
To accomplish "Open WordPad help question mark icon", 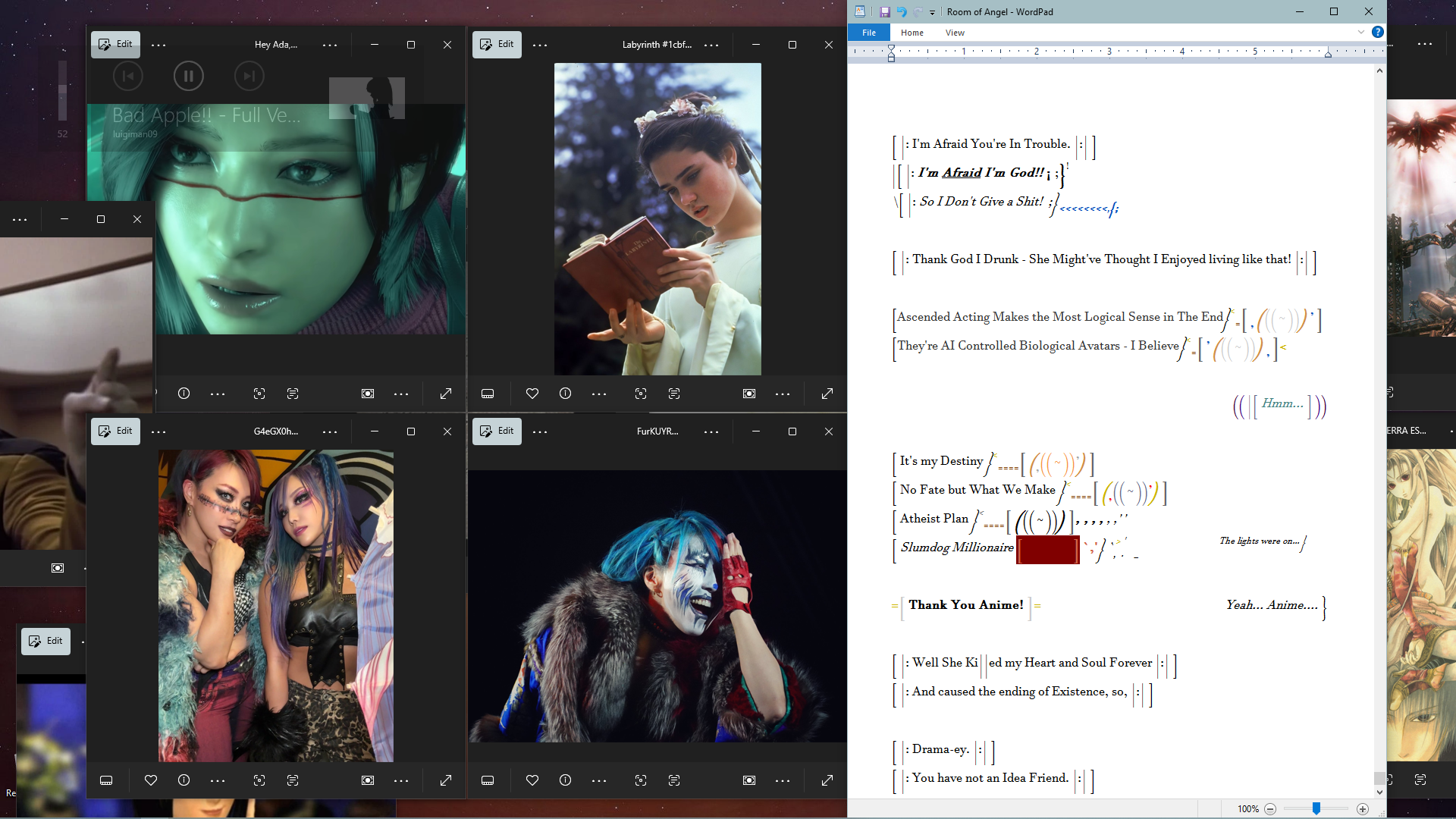I will (1378, 32).
